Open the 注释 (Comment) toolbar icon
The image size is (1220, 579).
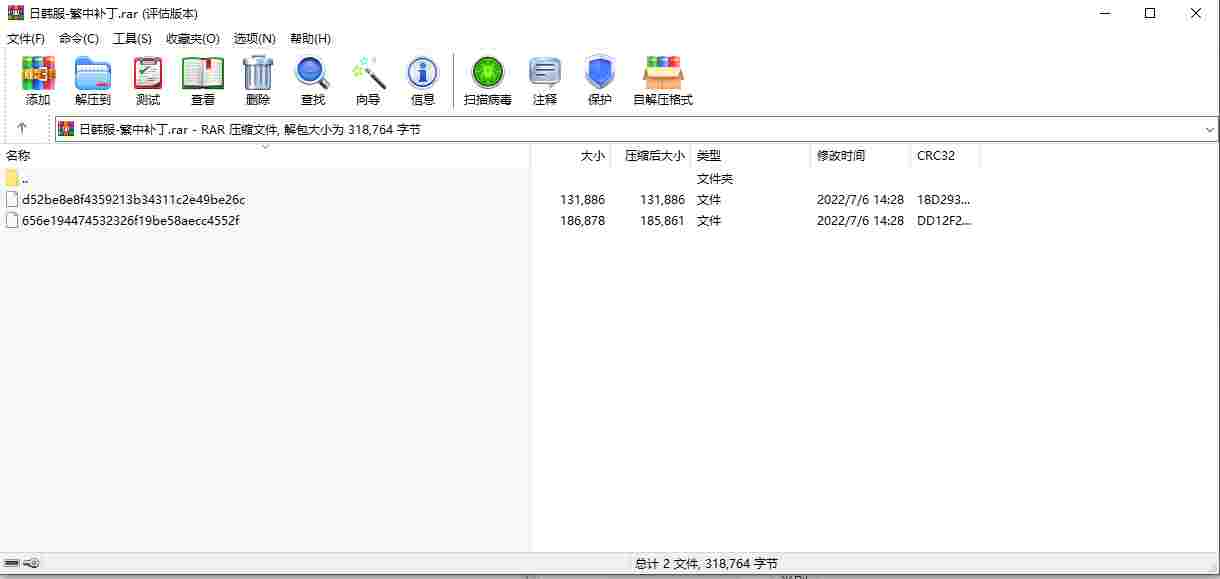click(x=545, y=73)
